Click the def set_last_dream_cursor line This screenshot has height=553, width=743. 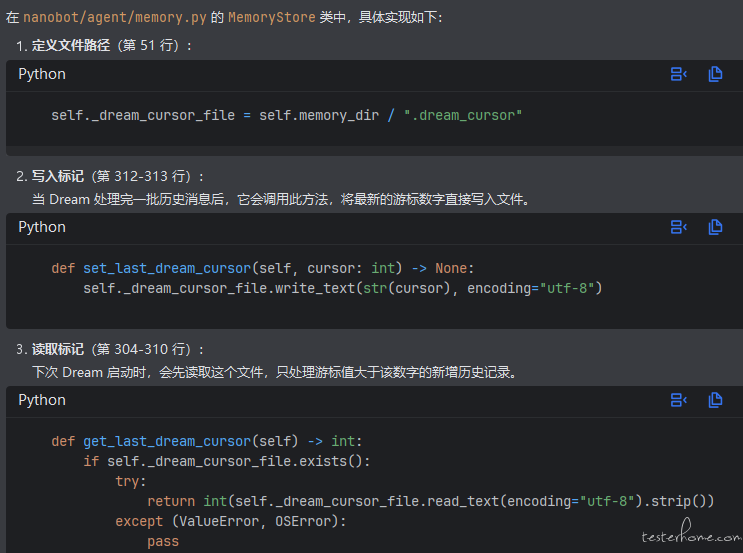(x=263, y=268)
